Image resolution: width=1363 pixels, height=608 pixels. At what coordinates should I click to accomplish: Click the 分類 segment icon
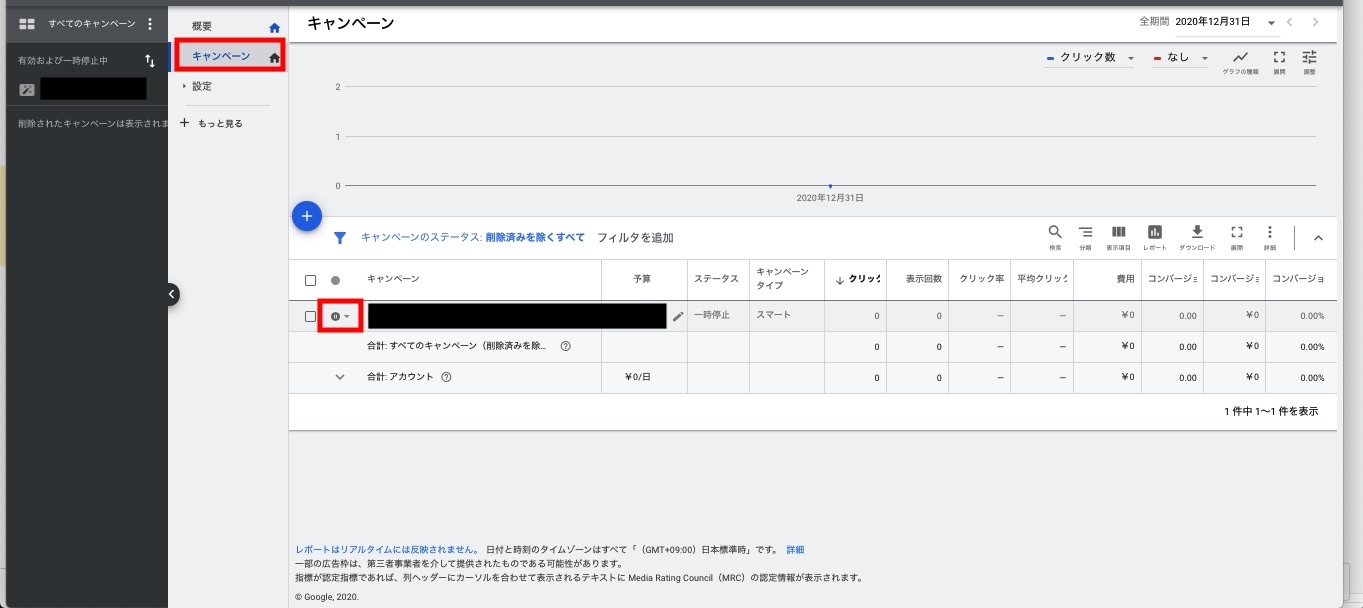1085,234
